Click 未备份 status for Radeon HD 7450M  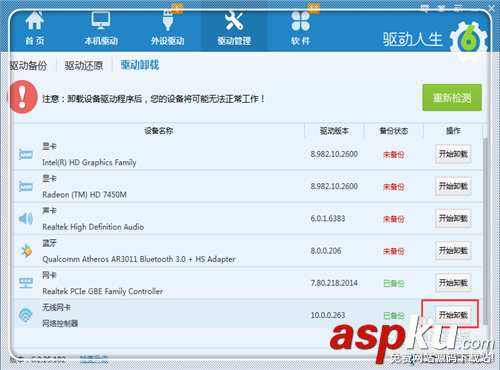[x=394, y=187]
